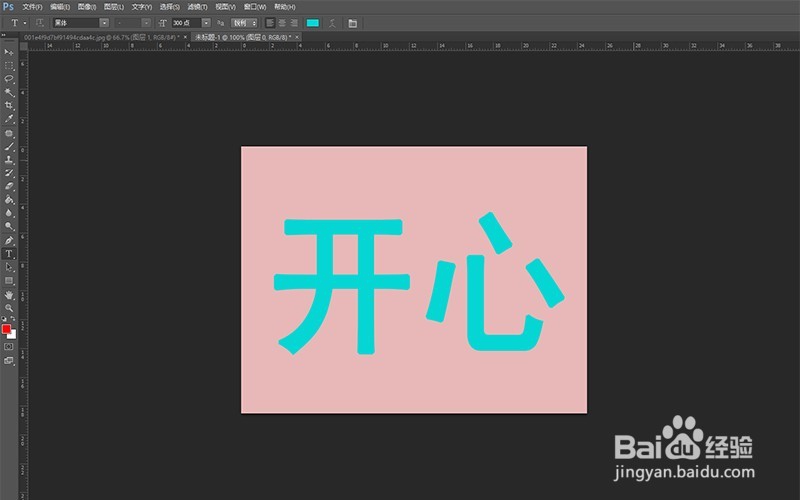Select the Blur tool
800x500 pixels.
point(9,213)
